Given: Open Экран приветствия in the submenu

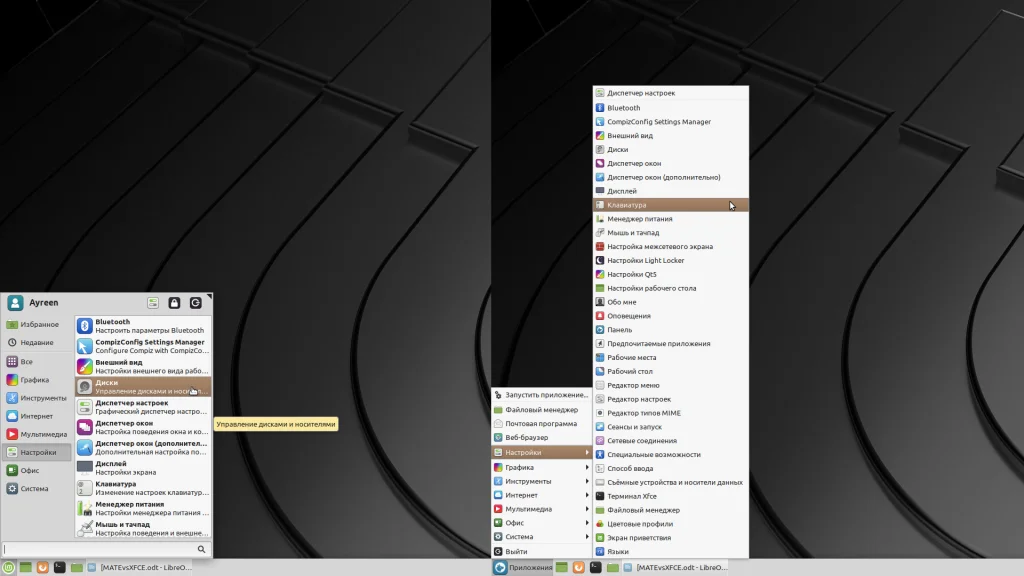Looking at the screenshot, I should pyautogui.click(x=671, y=538).
